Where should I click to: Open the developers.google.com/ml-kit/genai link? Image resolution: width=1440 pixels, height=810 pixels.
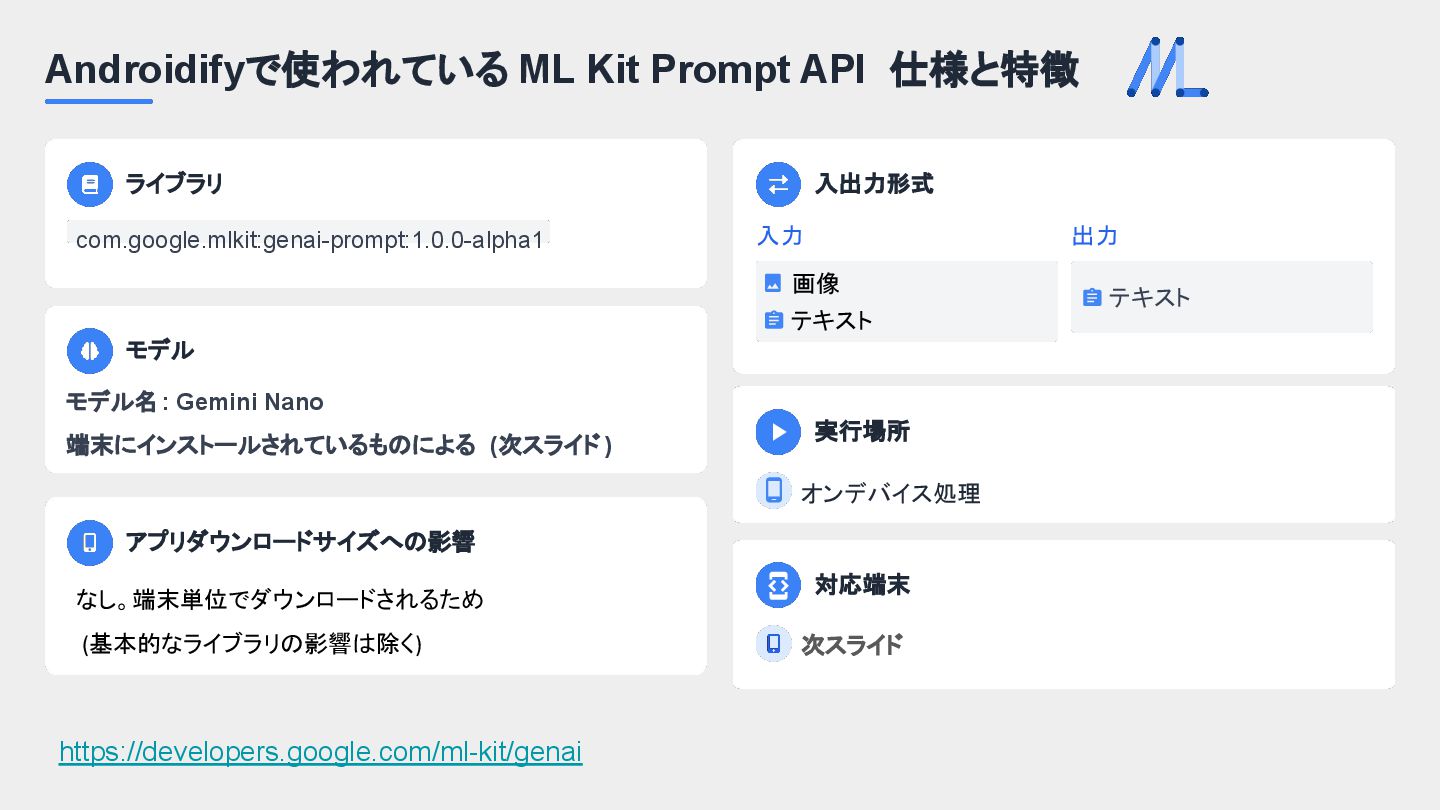tap(320, 751)
